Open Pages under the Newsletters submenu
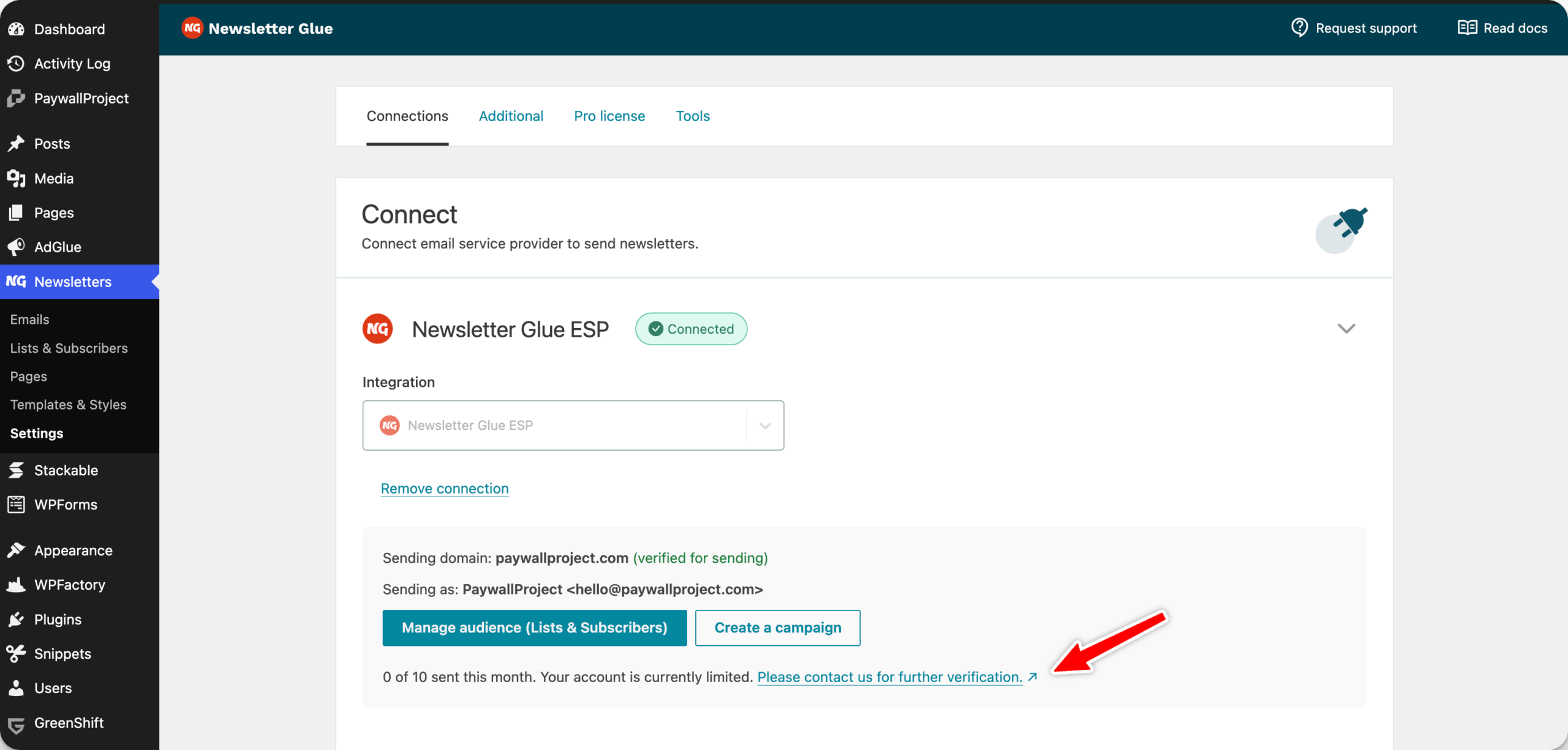Image resolution: width=1568 pixels, height=750 pixels. click(29, 377)
